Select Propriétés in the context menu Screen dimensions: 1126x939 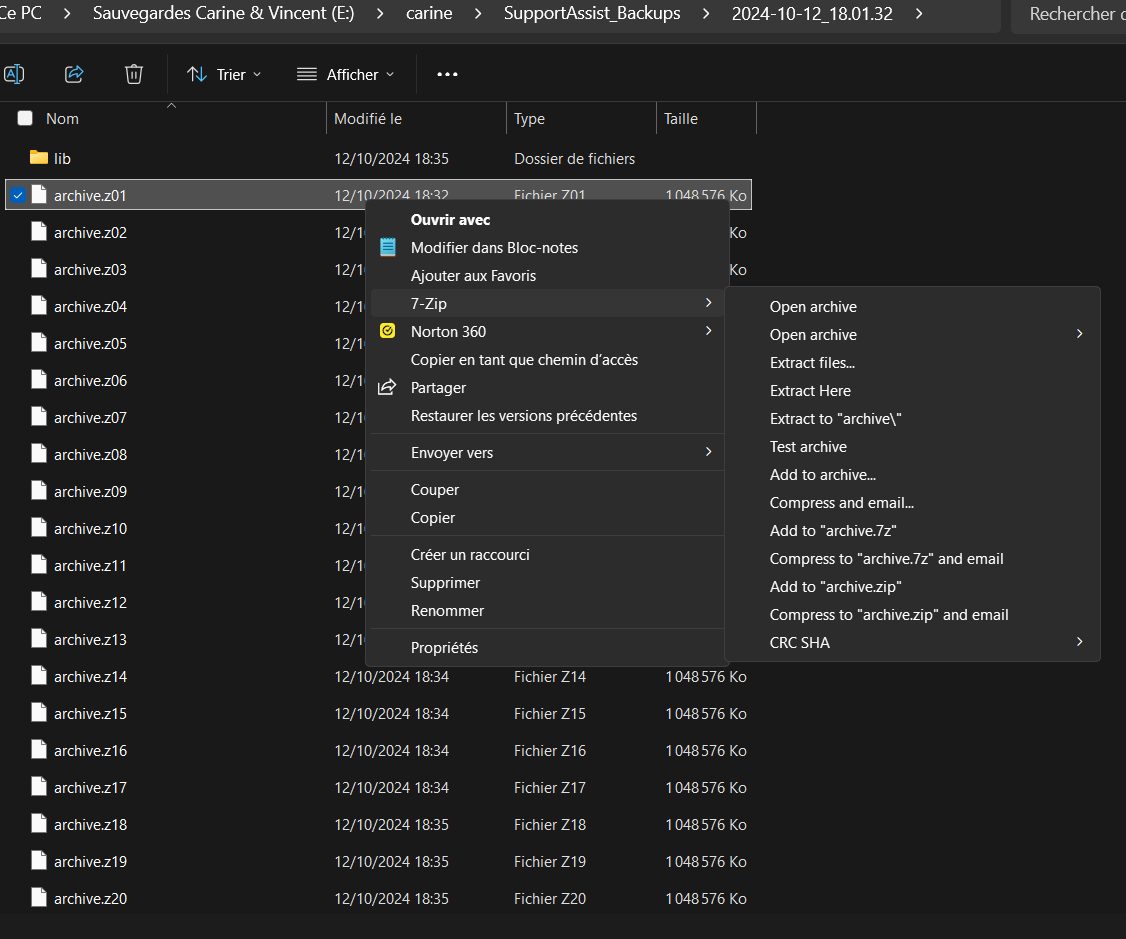click(444, 647)
